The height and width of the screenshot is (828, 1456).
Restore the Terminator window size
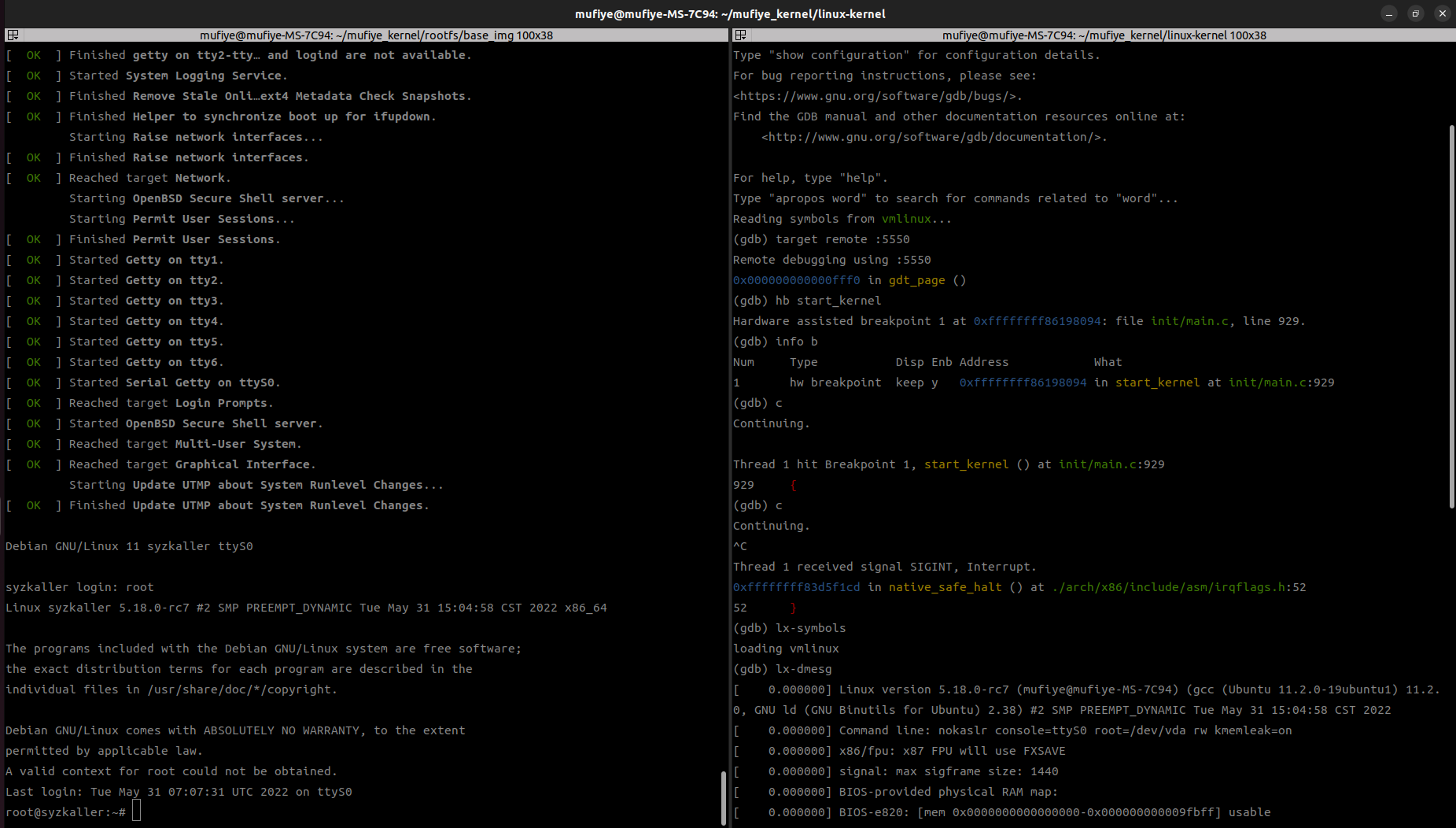1415,13
